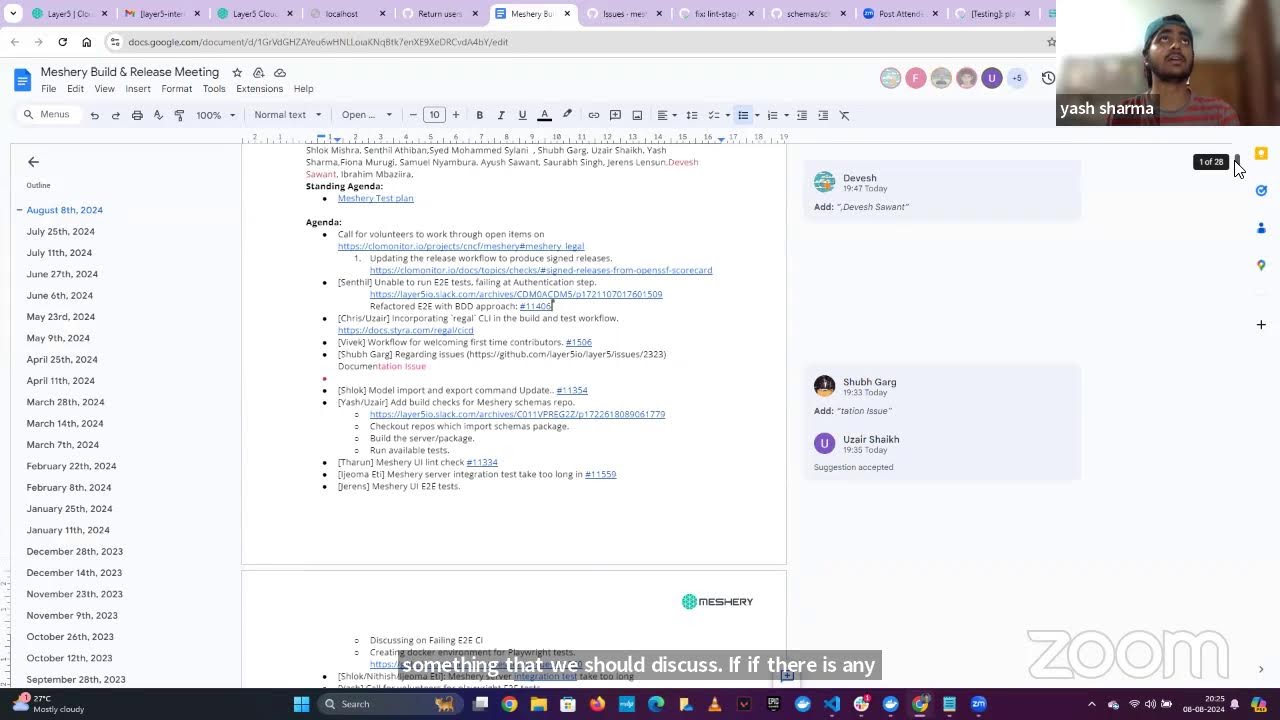1280x720 pixels.
Task: Star the Meshery Build & Release Meeting document
Action: [237, 73]
